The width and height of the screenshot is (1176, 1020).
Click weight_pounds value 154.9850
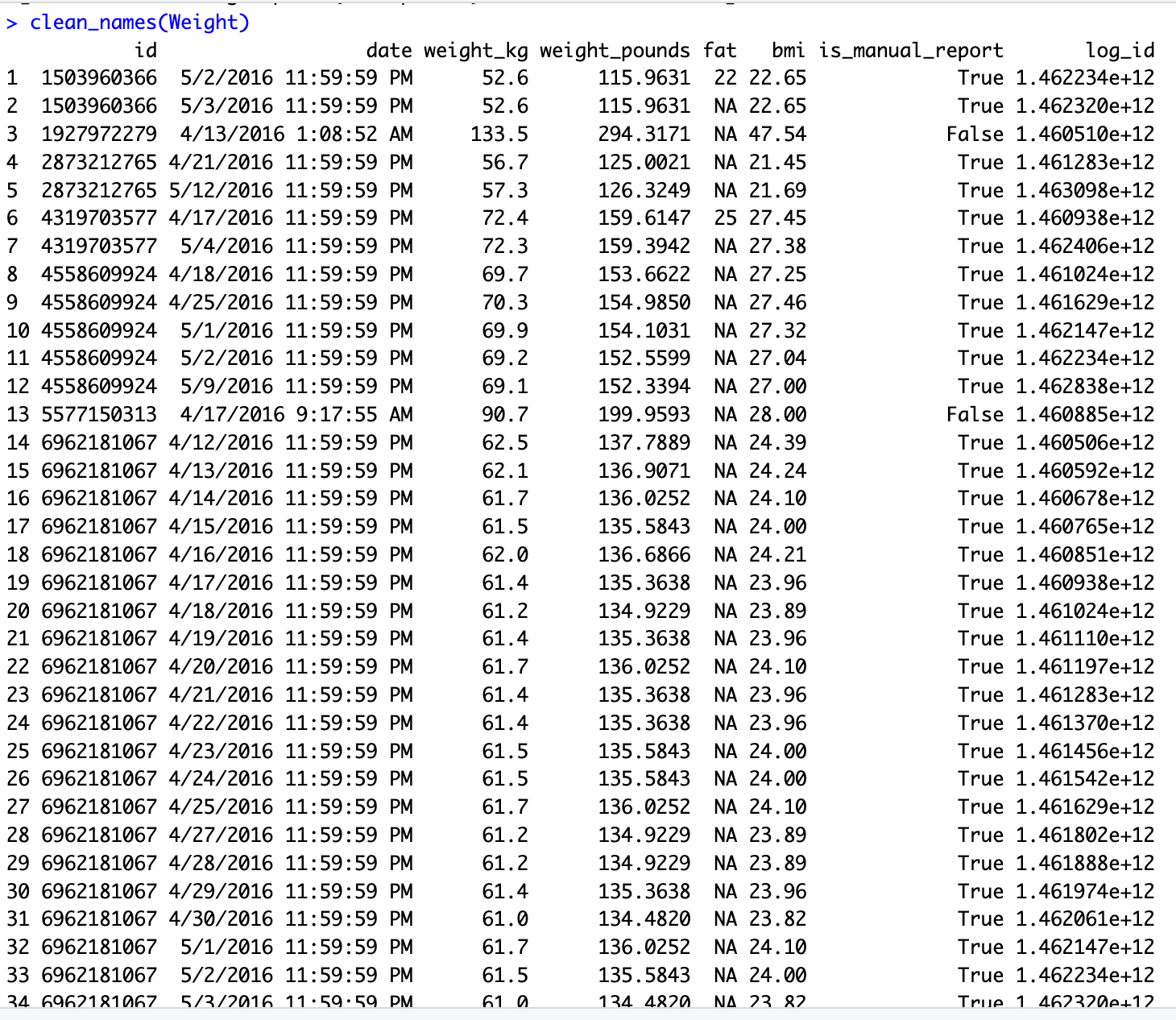tap(644, 302)
